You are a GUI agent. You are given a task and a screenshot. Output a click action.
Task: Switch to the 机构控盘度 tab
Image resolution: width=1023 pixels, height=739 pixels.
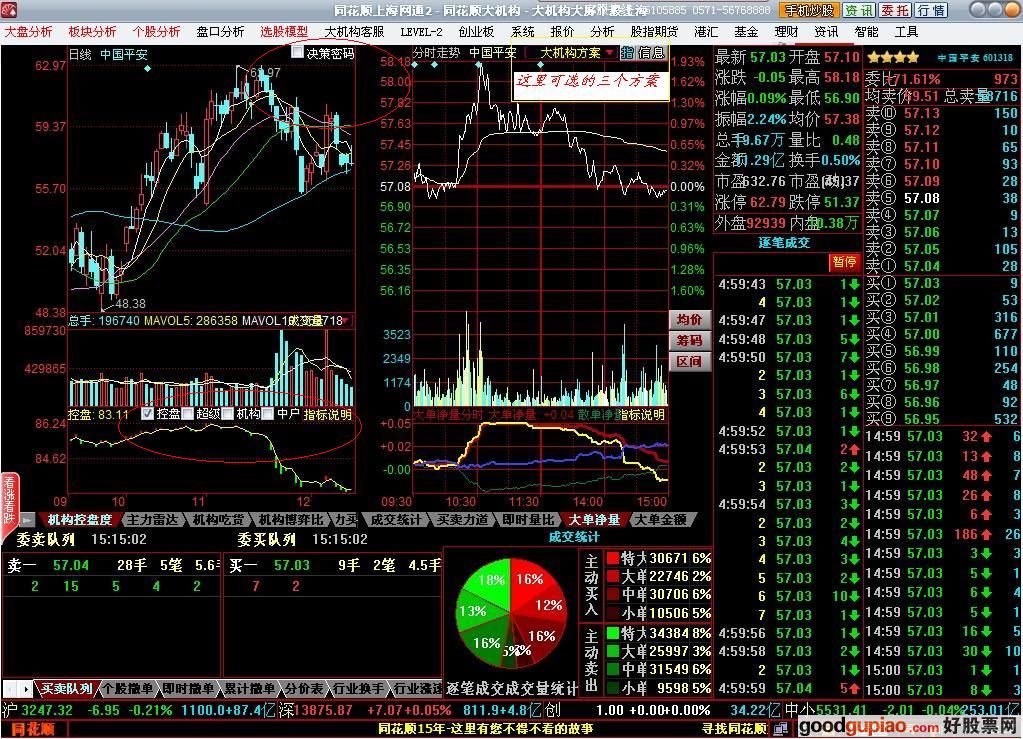click(80, 520)
